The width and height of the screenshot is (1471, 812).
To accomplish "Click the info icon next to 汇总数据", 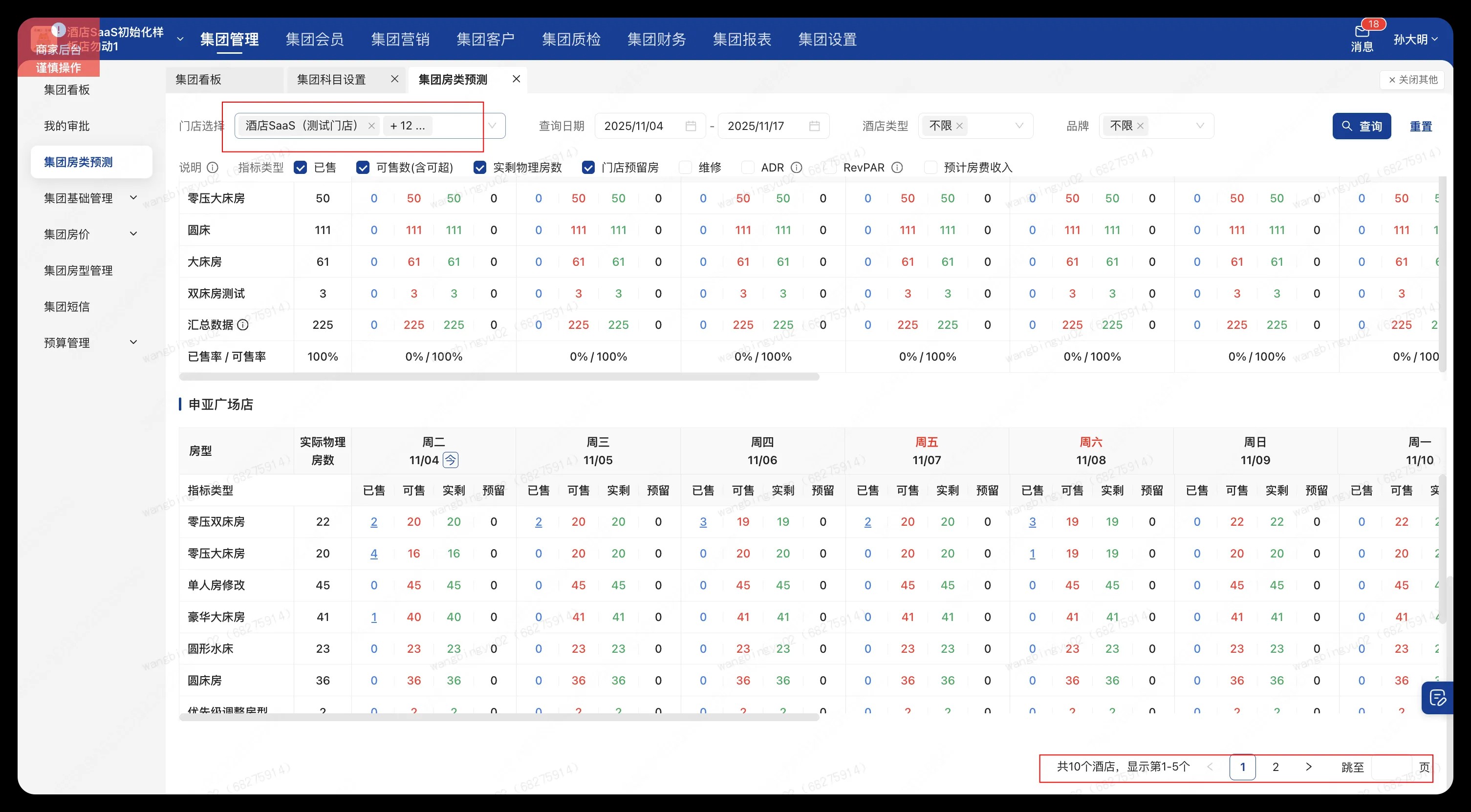I will 243,324.
